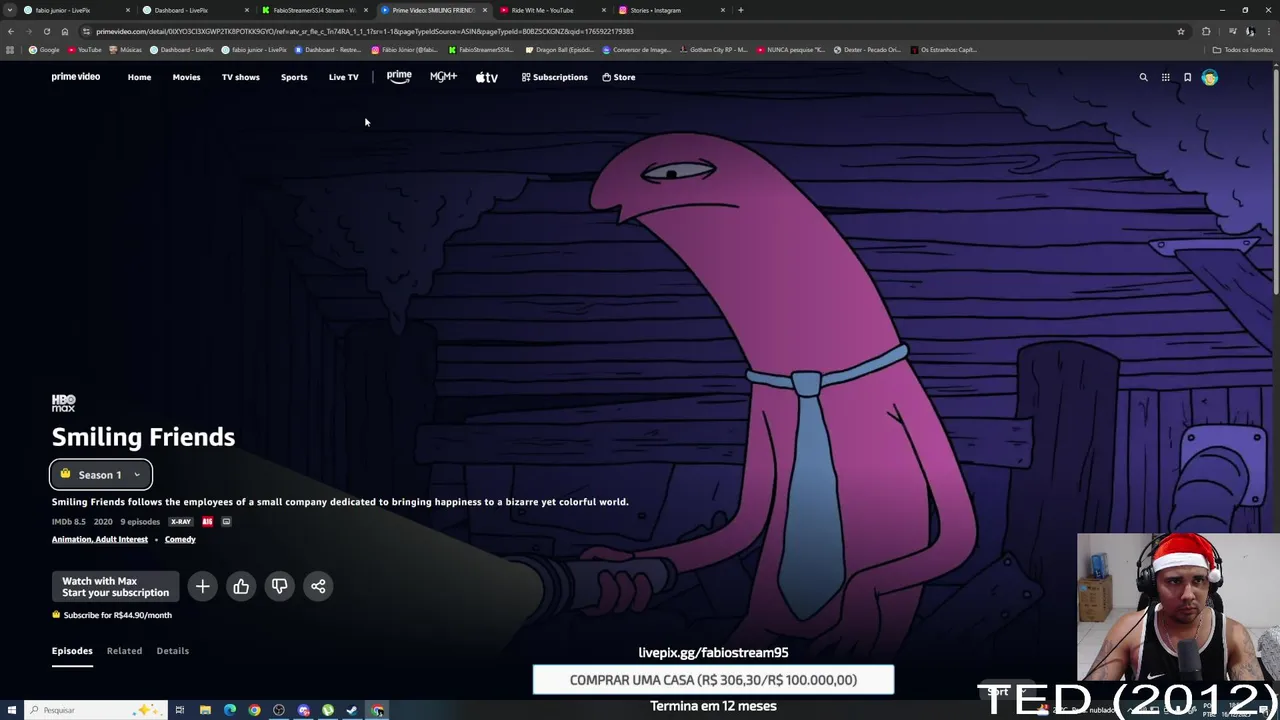Expand the Season 1 dropdown
Image resolution: width=1280 pixels, height=720 pixels.
pyautogui.click(x=101, y=475)
